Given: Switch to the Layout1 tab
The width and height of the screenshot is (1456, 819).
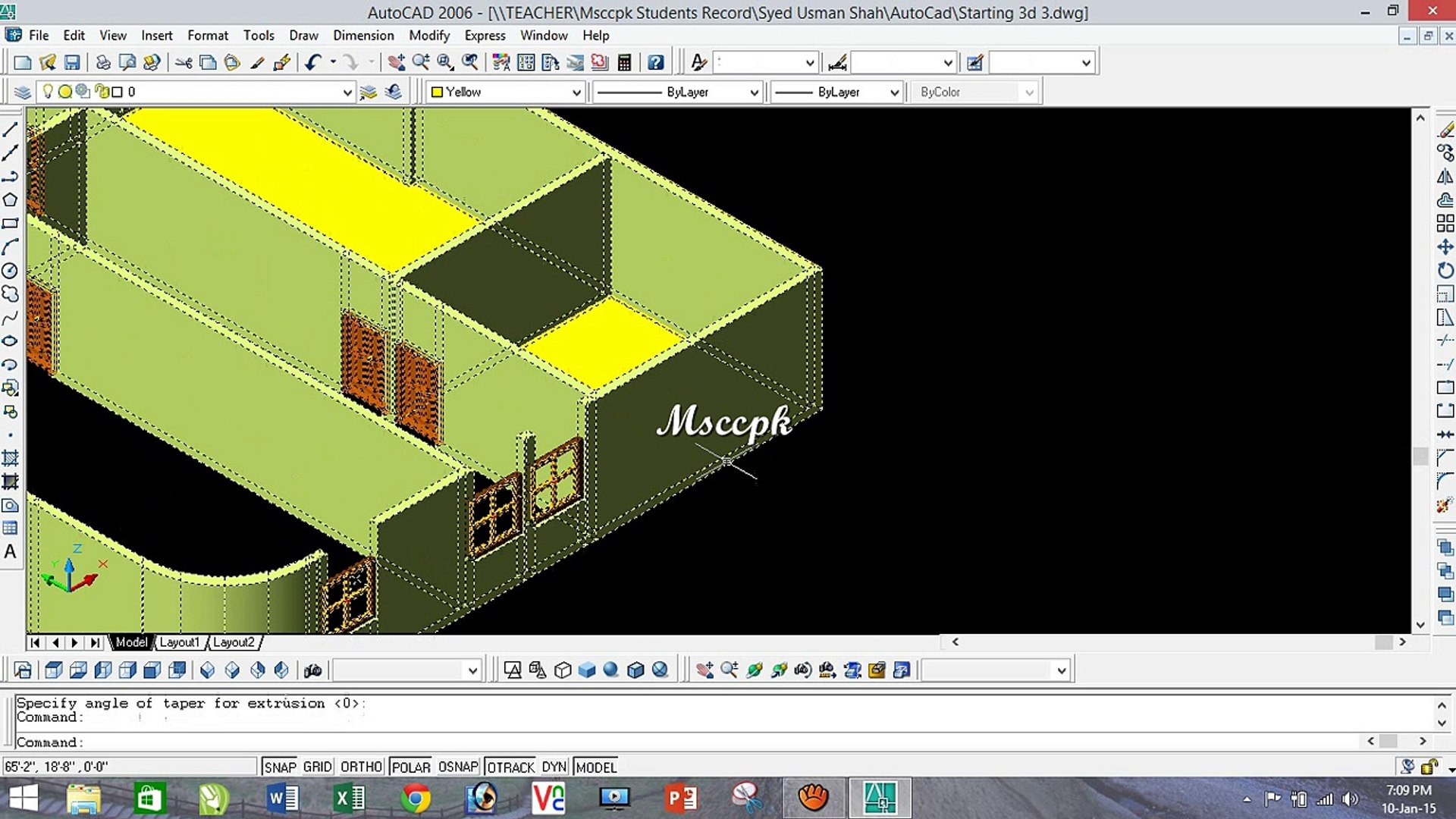Looking at the screenshot, I should pyautogui.click(x=180, y=642).
